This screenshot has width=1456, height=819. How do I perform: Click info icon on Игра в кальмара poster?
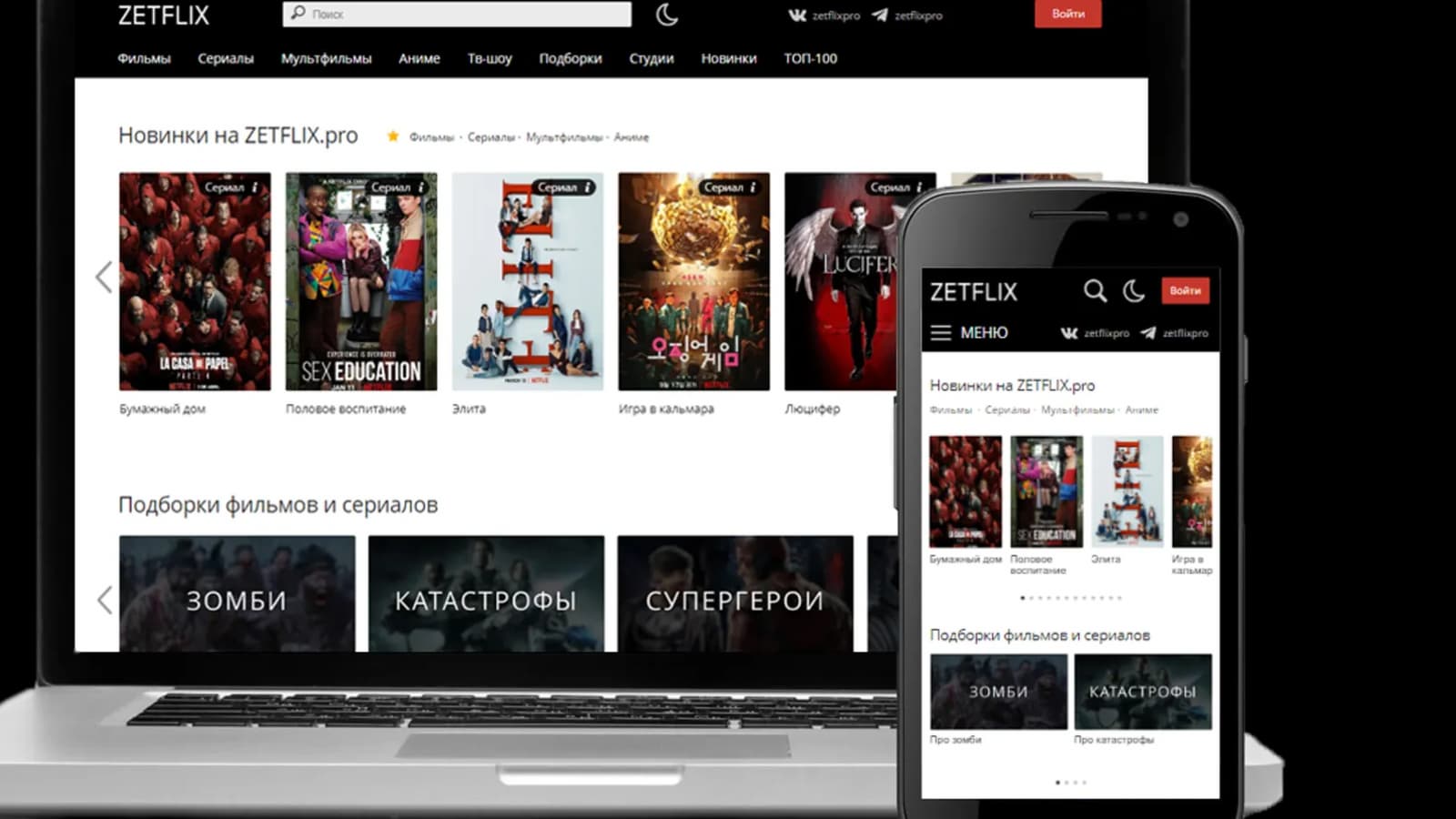tap(753, 187)
